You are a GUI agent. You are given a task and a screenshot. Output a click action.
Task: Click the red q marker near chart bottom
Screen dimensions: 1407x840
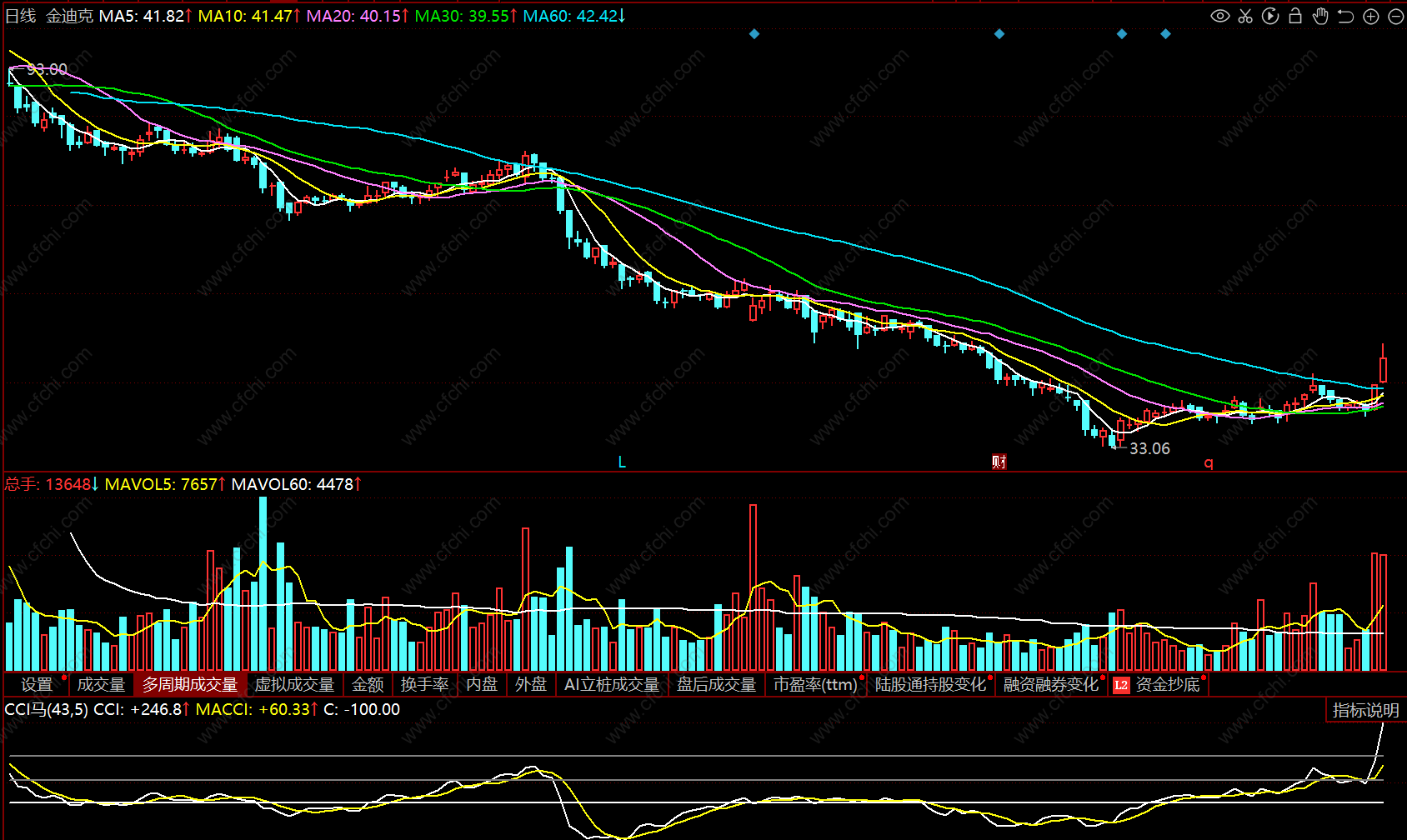coord(1209,462)
